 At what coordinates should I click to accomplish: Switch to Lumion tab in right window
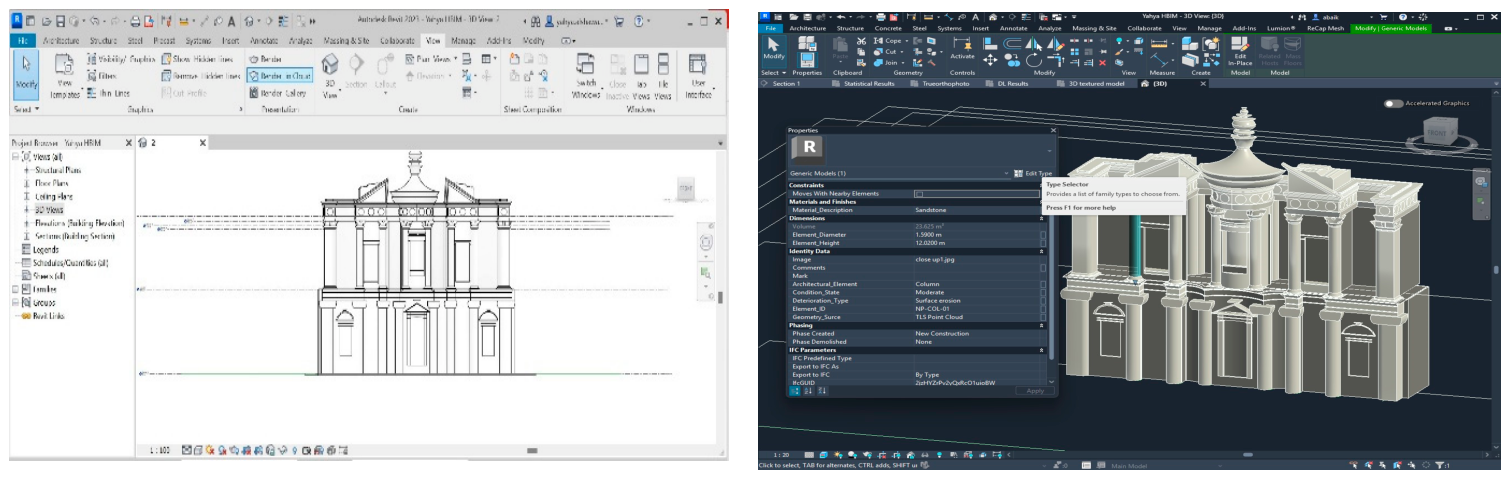[1280, 28]
